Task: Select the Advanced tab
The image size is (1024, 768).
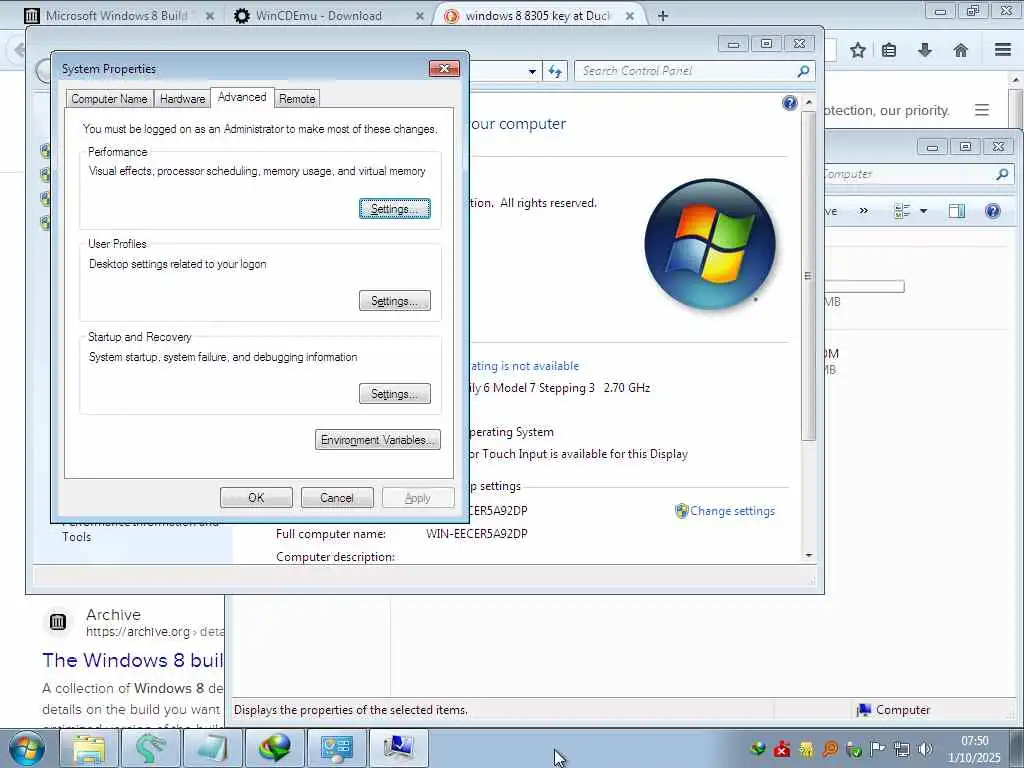Action: (242, 97)
